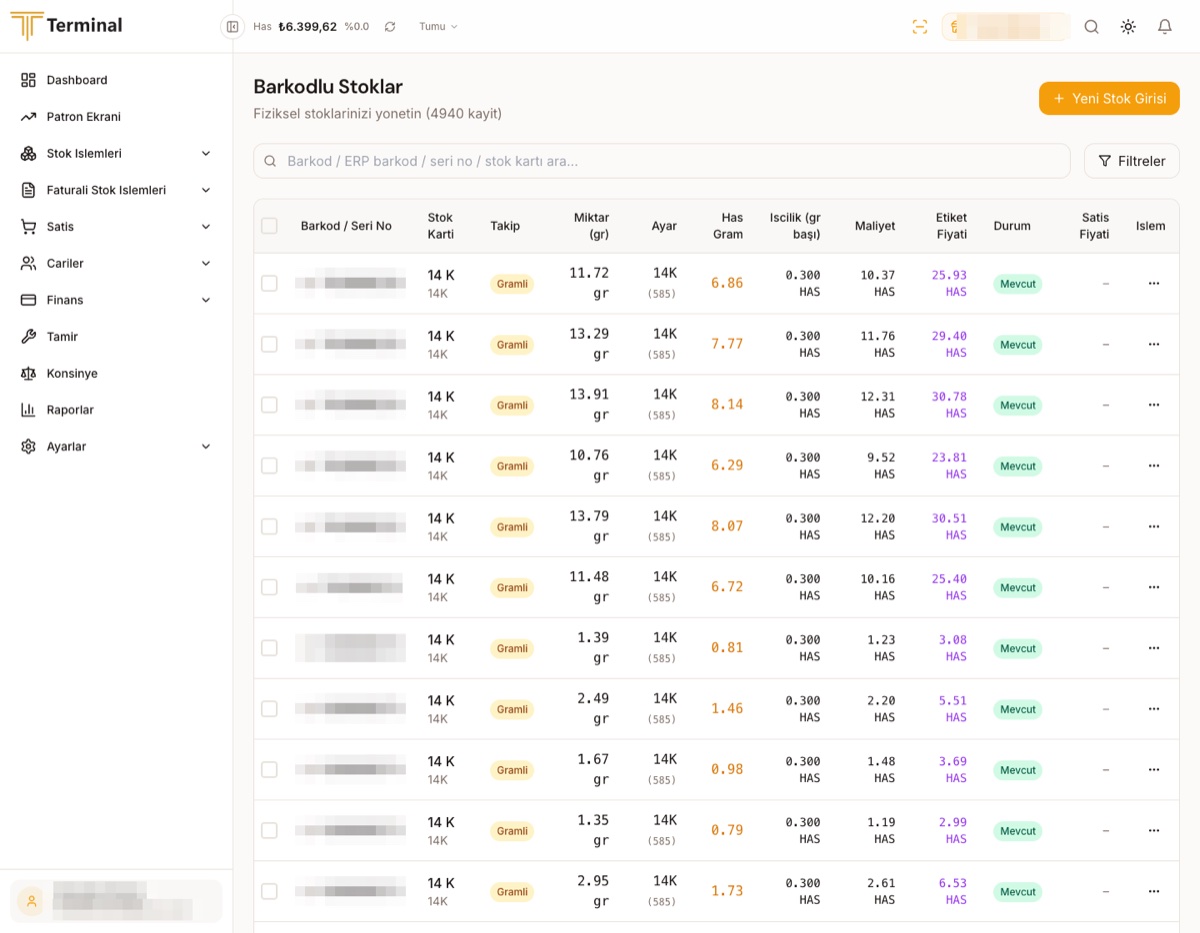Select checkbox of the 11.72 gr row
This screenshot has width=1200, height=933.
coord(269,283)
